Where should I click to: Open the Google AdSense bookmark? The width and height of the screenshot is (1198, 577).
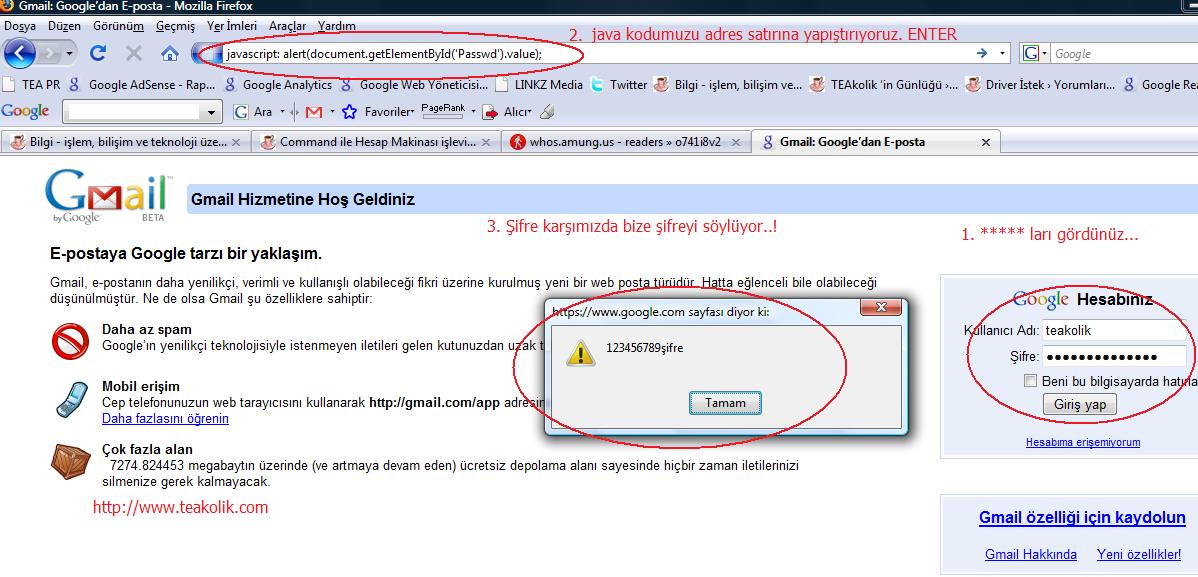pos(143,85)
